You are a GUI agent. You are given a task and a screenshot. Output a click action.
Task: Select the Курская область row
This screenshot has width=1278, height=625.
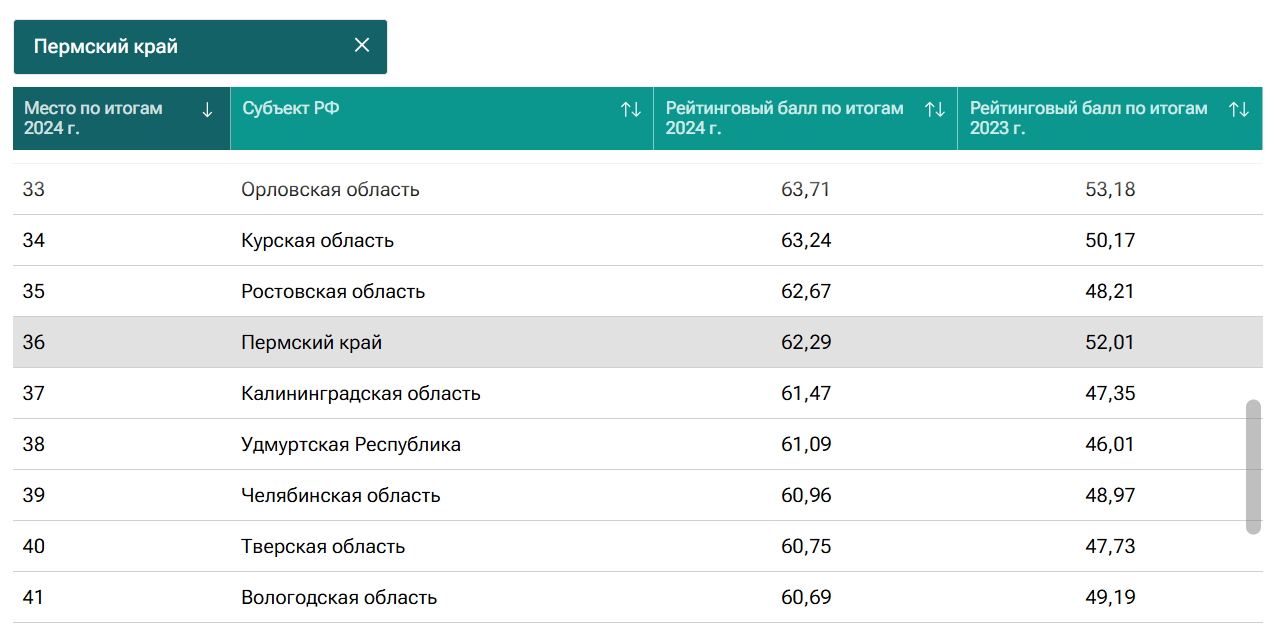317,241
